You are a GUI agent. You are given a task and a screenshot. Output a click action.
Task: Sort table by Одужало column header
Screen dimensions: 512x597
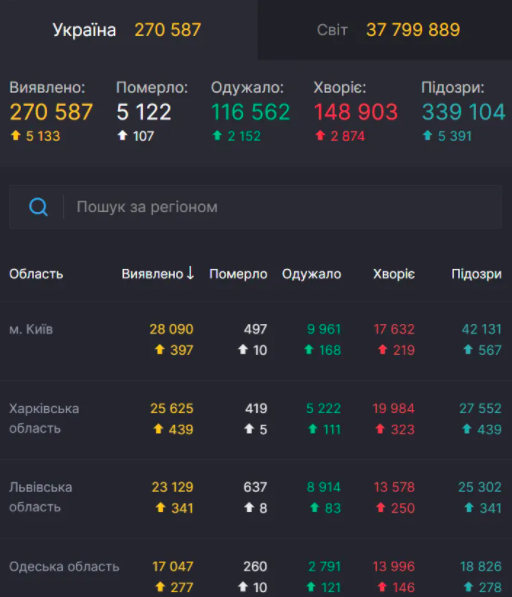point(311,274)
